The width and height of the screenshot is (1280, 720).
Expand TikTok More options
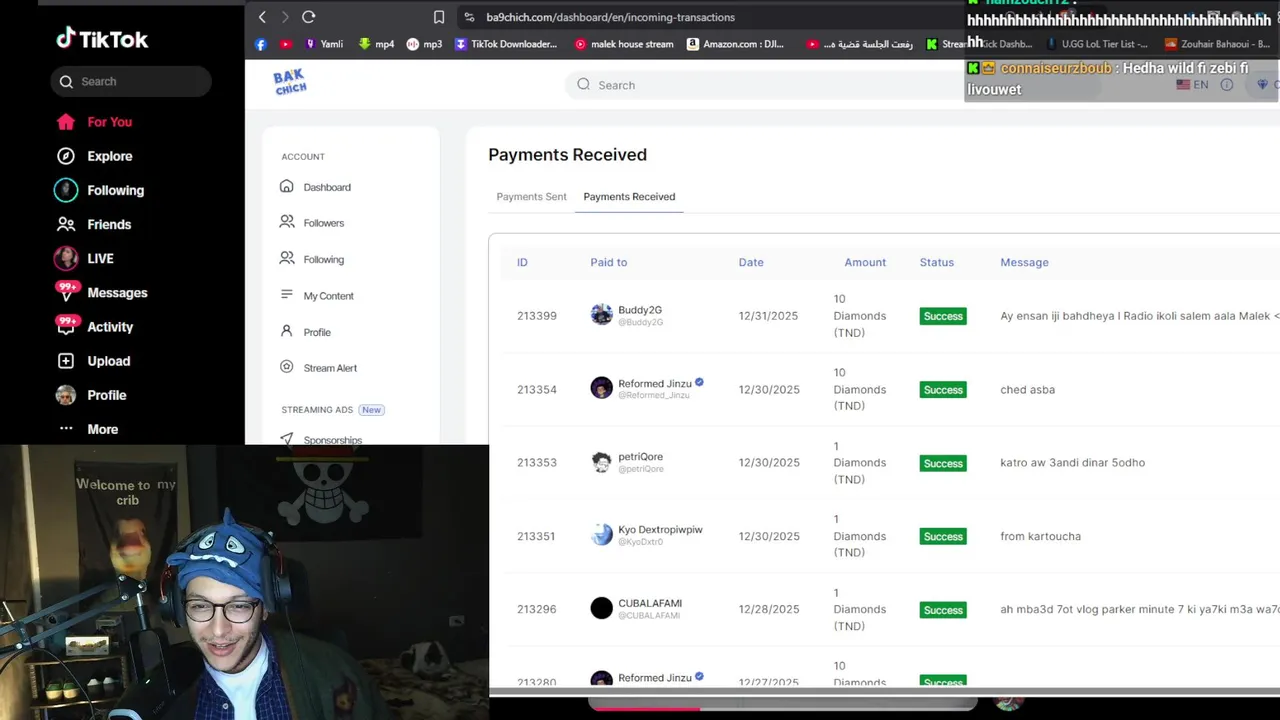[x=88, y=429]
